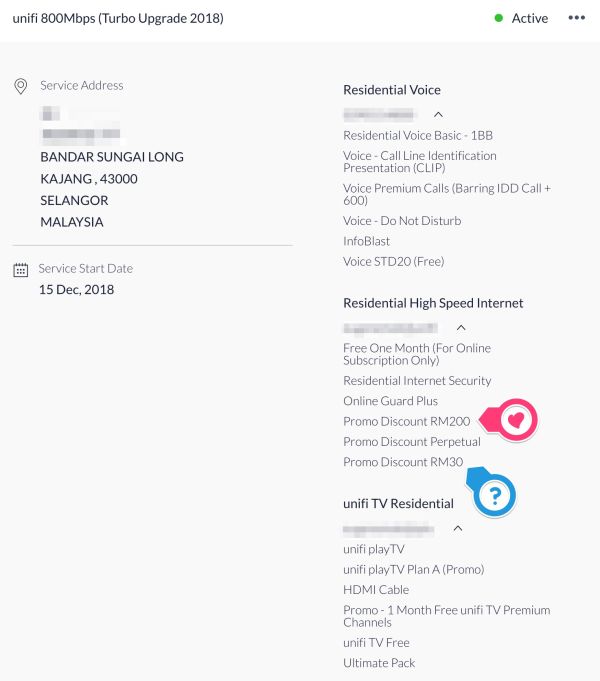The image size is (600, 681).
Task: Collapse the Residential Voice section chevron
Action: 438,114
